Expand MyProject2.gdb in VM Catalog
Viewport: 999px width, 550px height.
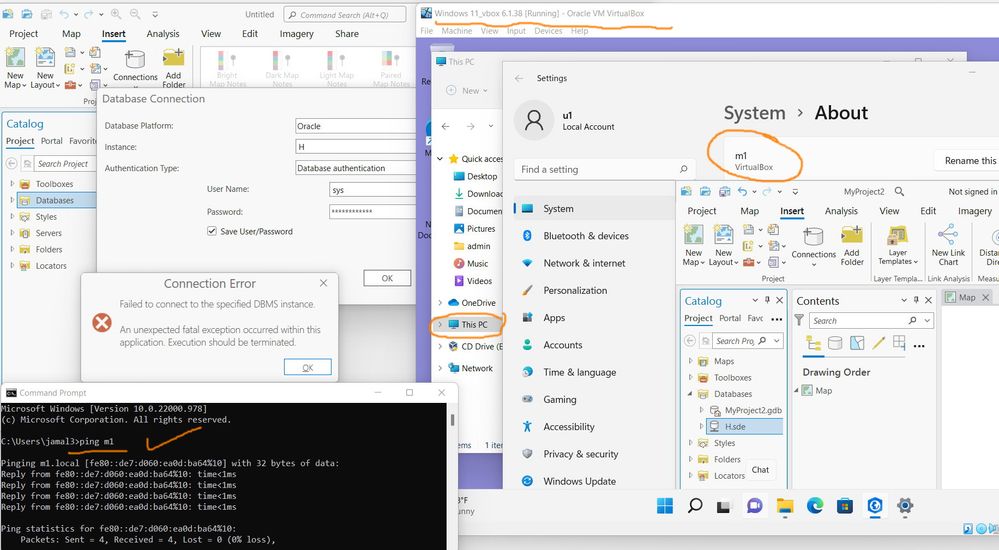(702, 410)
